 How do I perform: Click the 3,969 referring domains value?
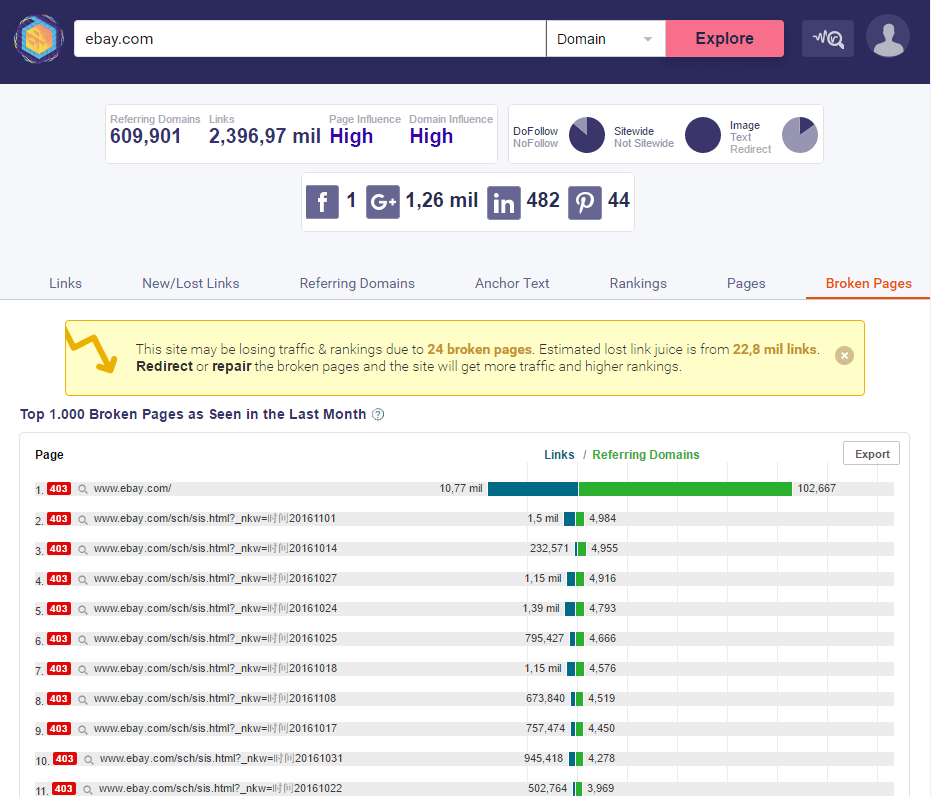(600, 788)
